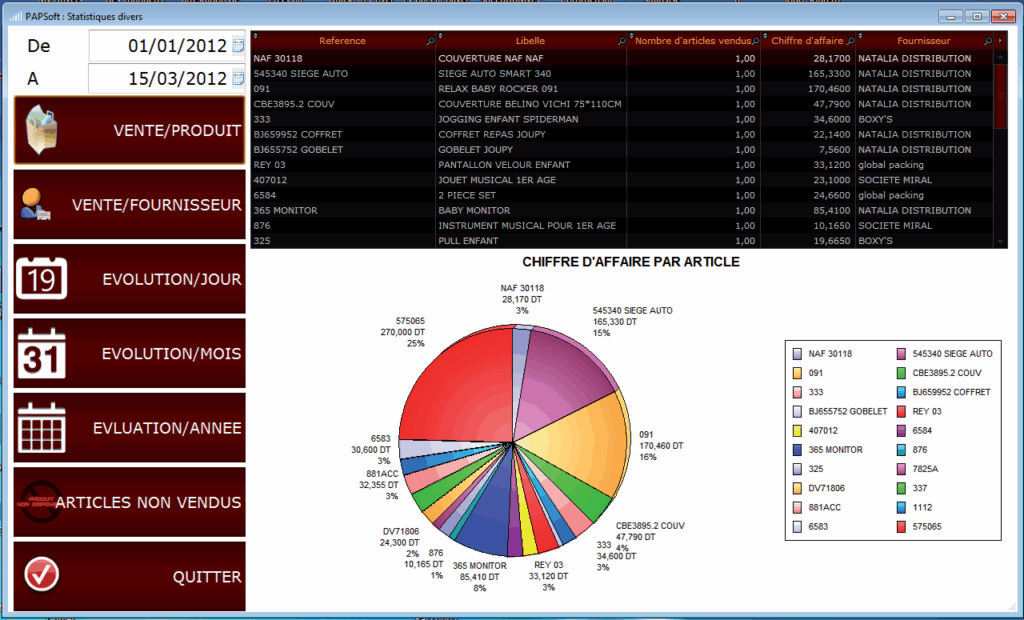Click the table's vertical scrollbar down arrow
The width and height of the screenshot is (1024, 620).
(1001, 241)
